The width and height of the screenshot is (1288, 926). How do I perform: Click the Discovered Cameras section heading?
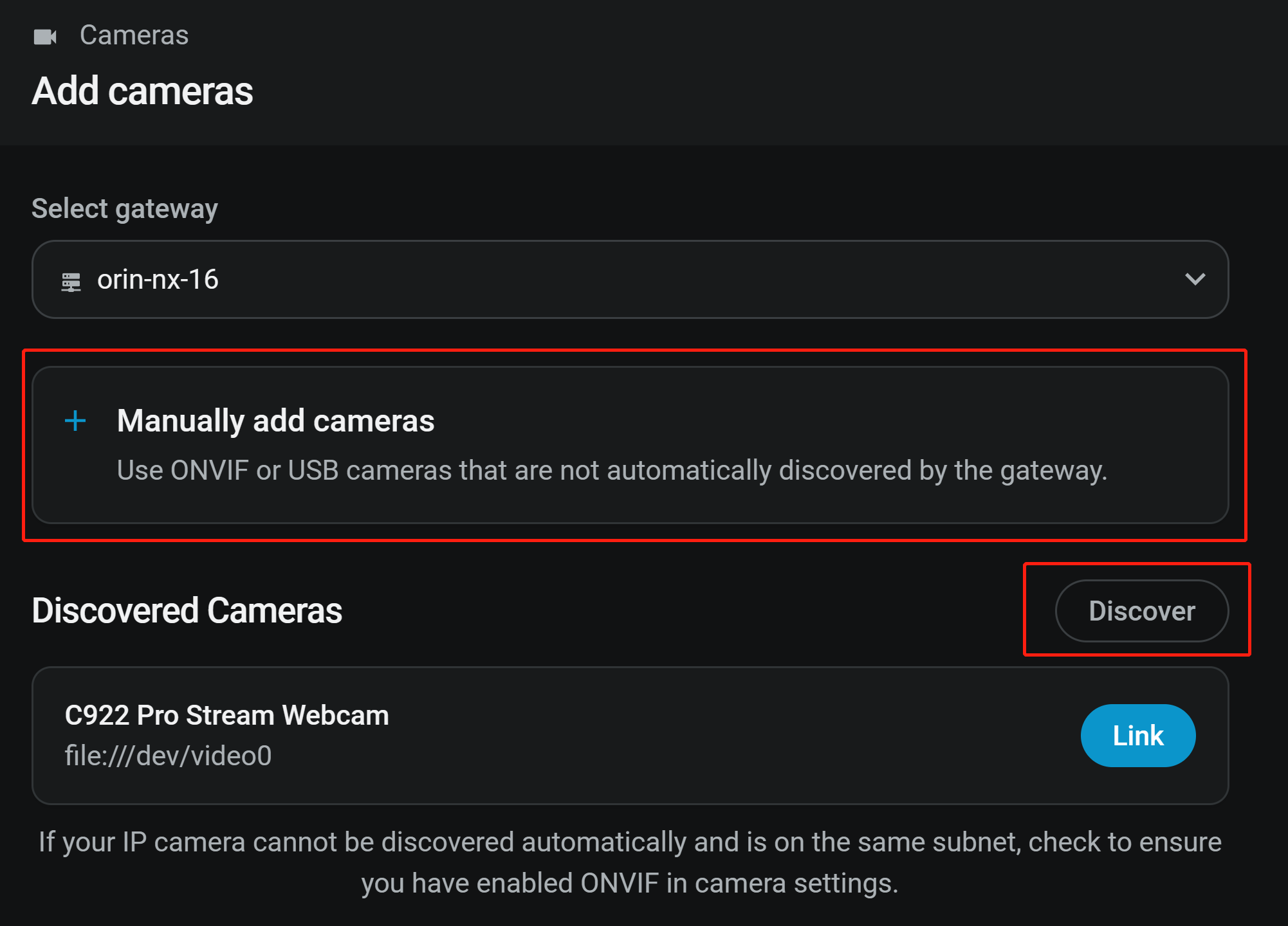click(187, 611)
